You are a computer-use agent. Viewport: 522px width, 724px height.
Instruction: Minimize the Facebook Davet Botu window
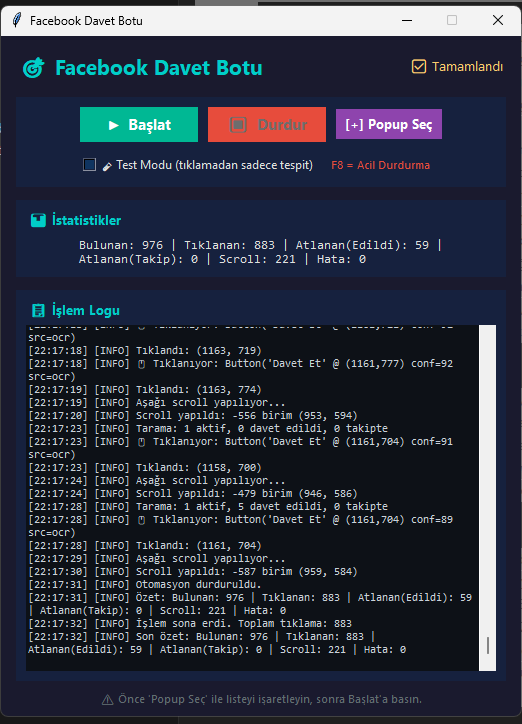[407, 20]
